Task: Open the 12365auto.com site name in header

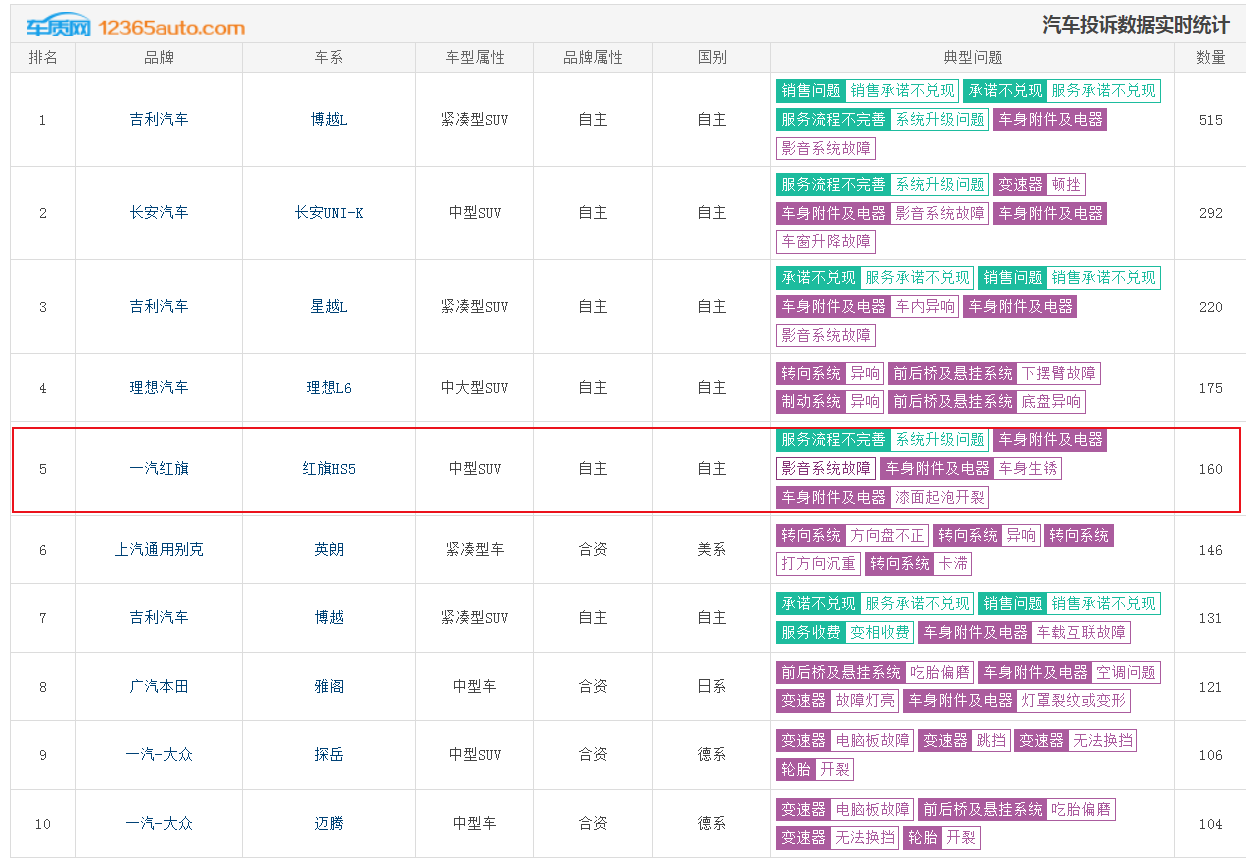Action: tap(170, 28)
